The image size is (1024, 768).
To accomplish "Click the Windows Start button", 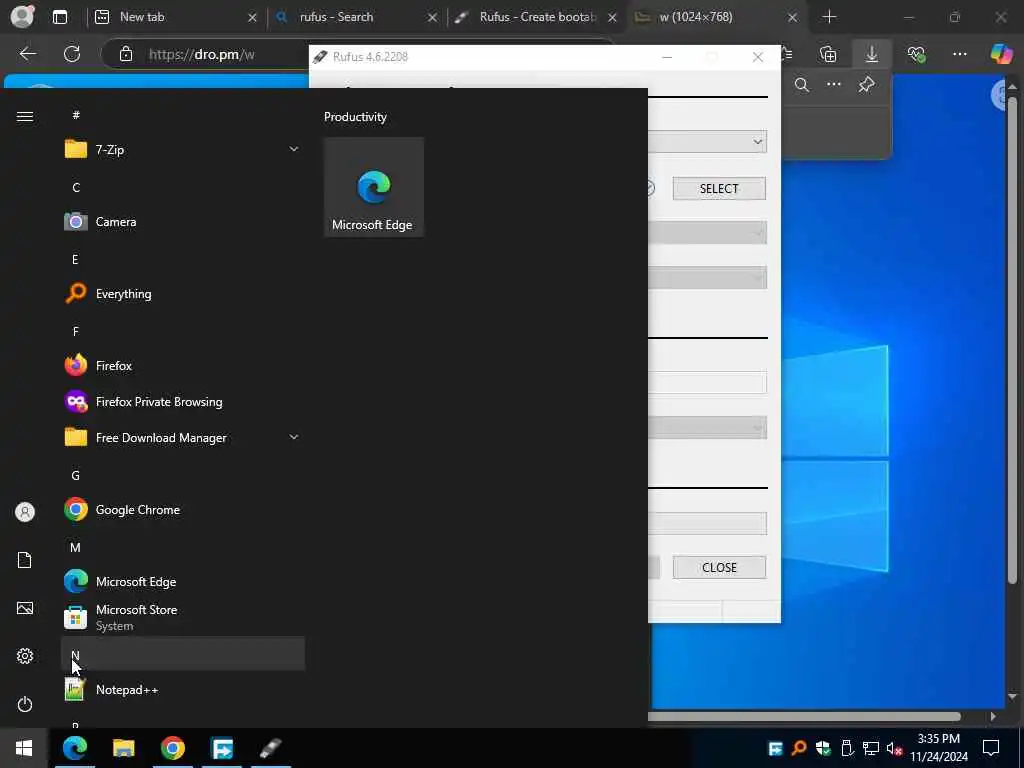I will [24, 748].
